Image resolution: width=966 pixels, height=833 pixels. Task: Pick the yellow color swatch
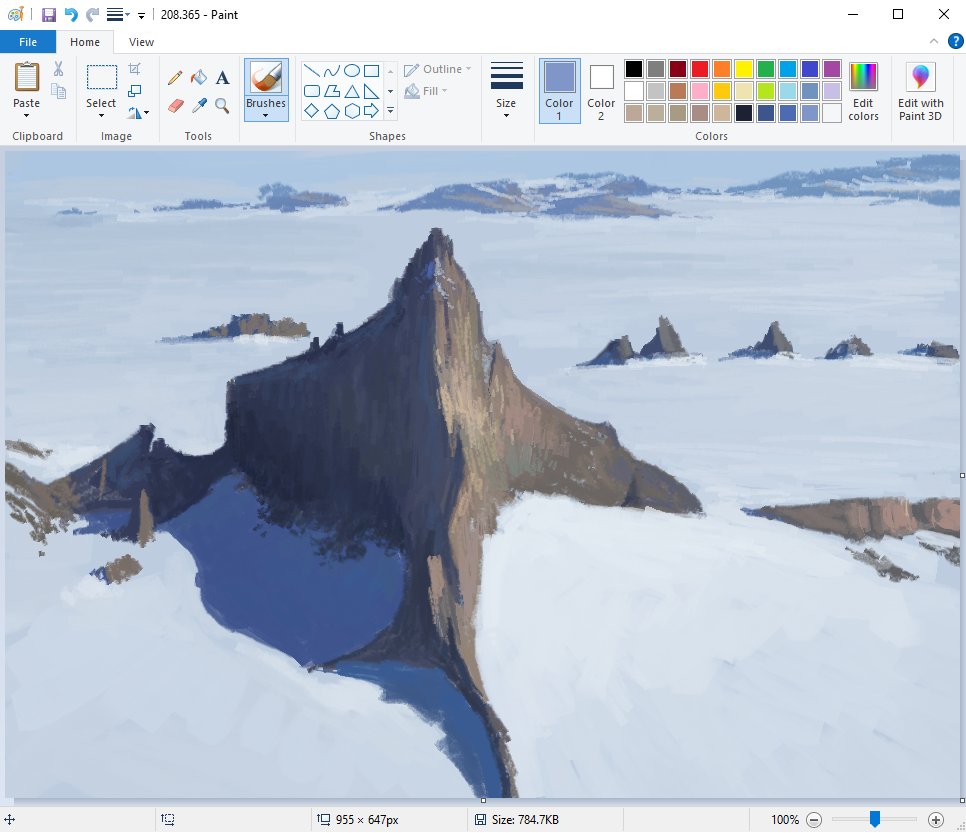(x=744, y=68)
